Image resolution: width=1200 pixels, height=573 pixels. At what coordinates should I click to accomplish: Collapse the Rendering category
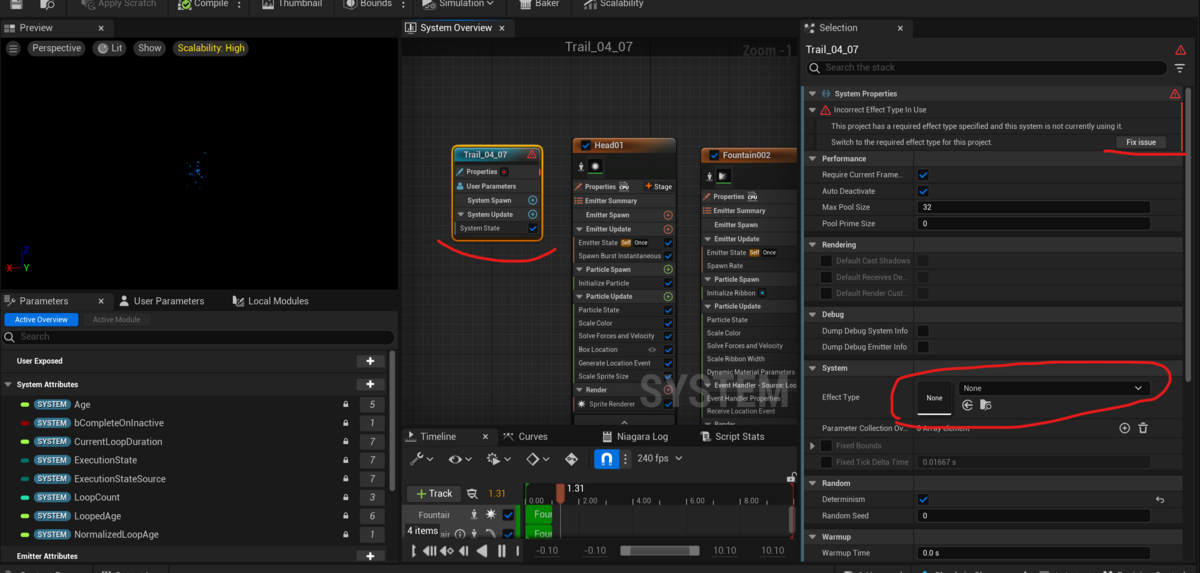coord(813,245)
